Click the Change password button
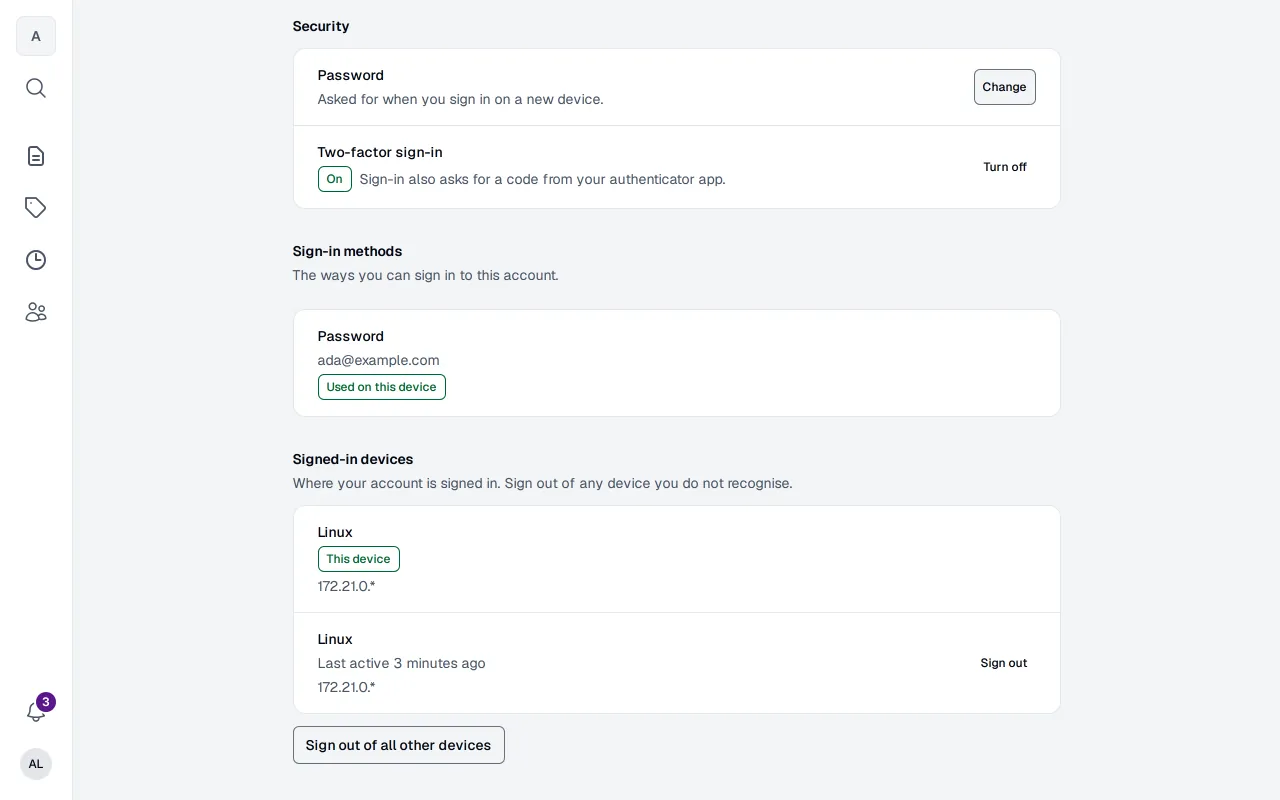The image size is (1280, 800). pyautogui.click(x=1005, y=87)
